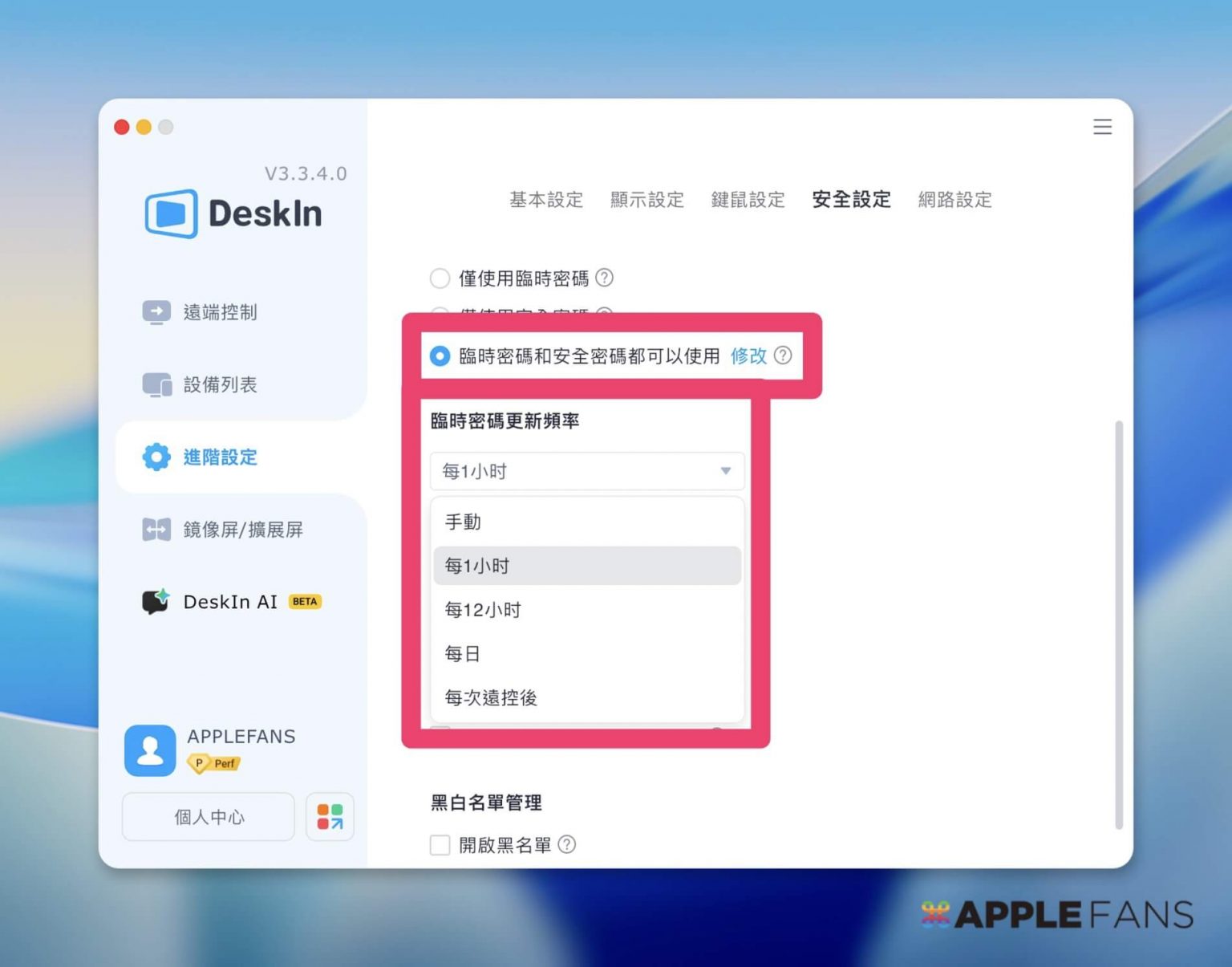1232x967 pixels.
Task: Open the 個人中心 button
Action: (x=209, y=817)
